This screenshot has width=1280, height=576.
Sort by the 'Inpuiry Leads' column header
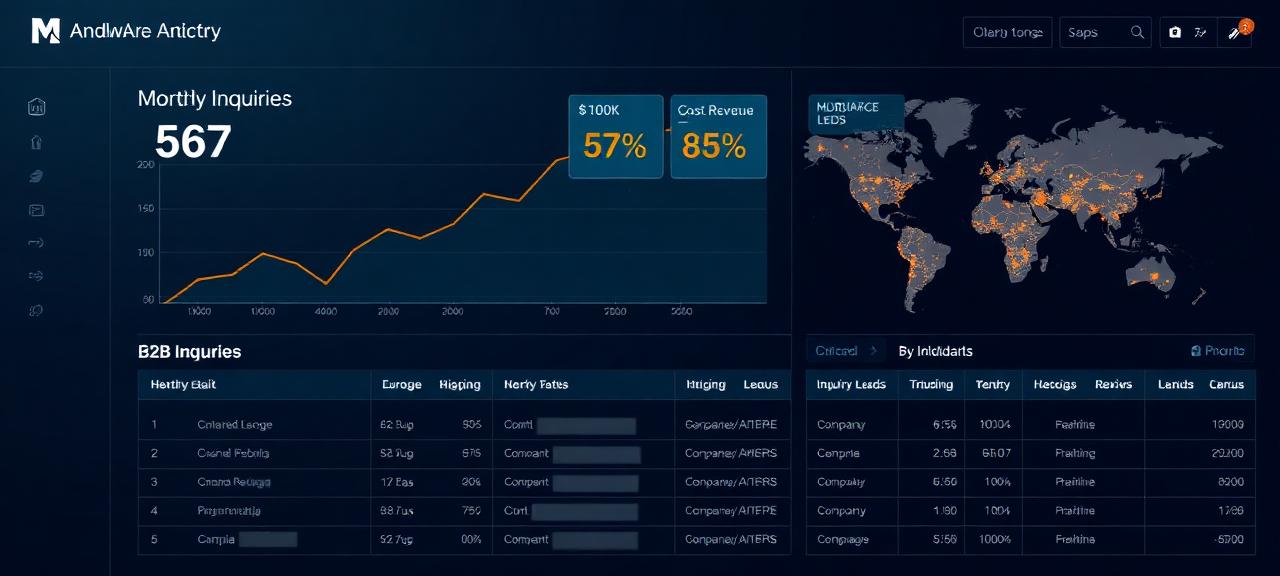851,384
